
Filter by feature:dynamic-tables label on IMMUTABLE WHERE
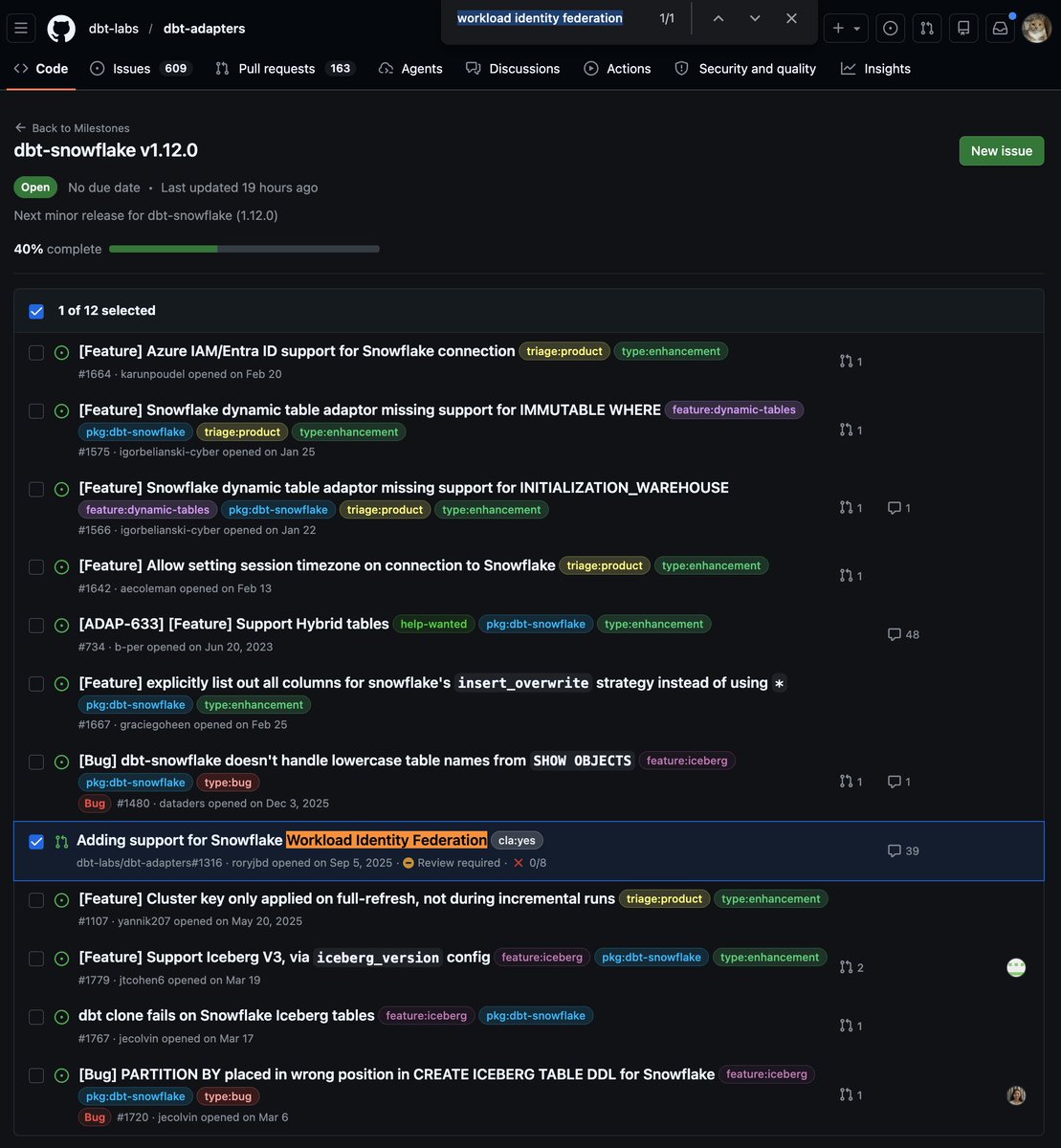click(734, 409)
